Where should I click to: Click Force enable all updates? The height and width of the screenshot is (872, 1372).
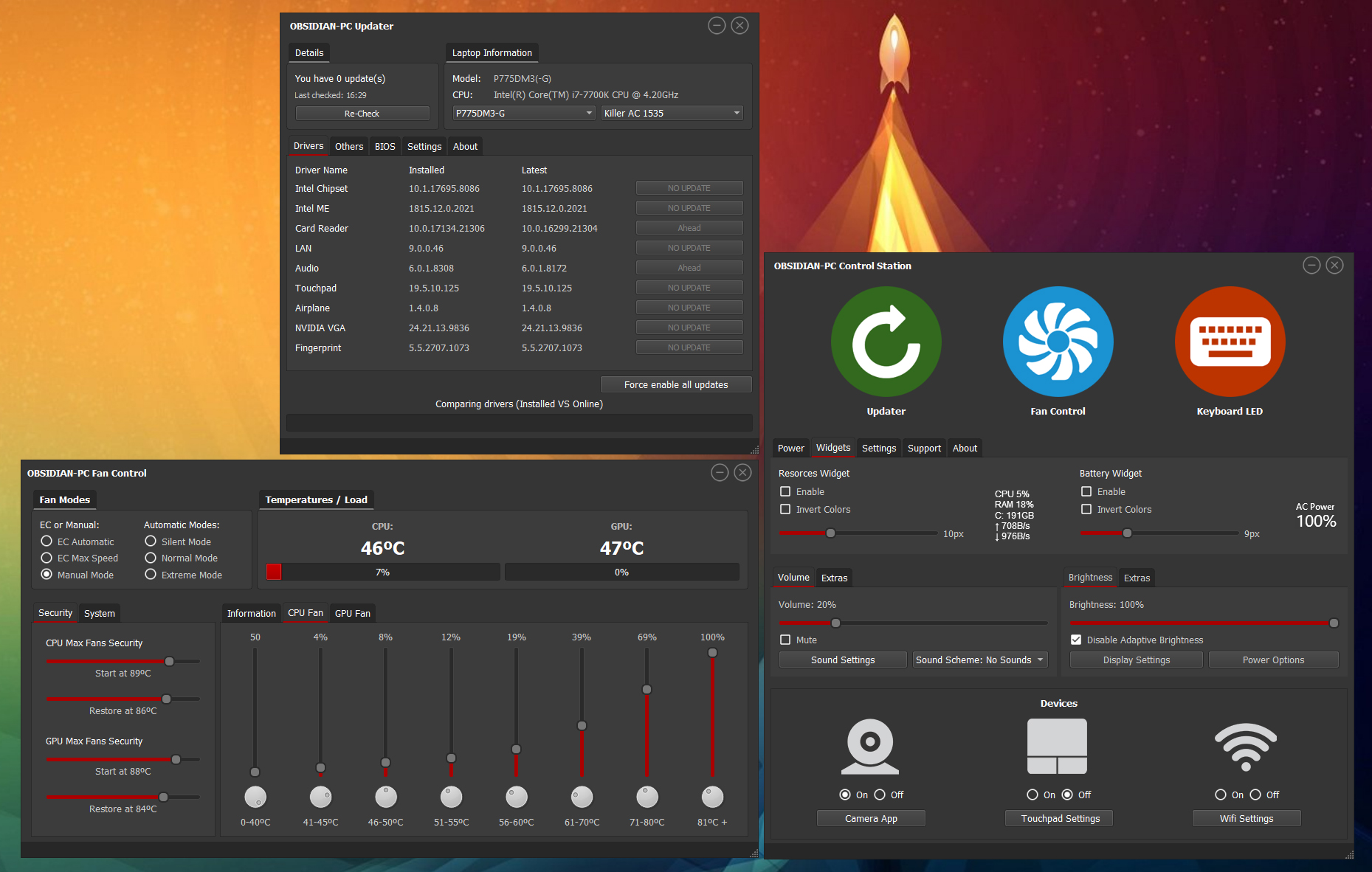point(676,384)
